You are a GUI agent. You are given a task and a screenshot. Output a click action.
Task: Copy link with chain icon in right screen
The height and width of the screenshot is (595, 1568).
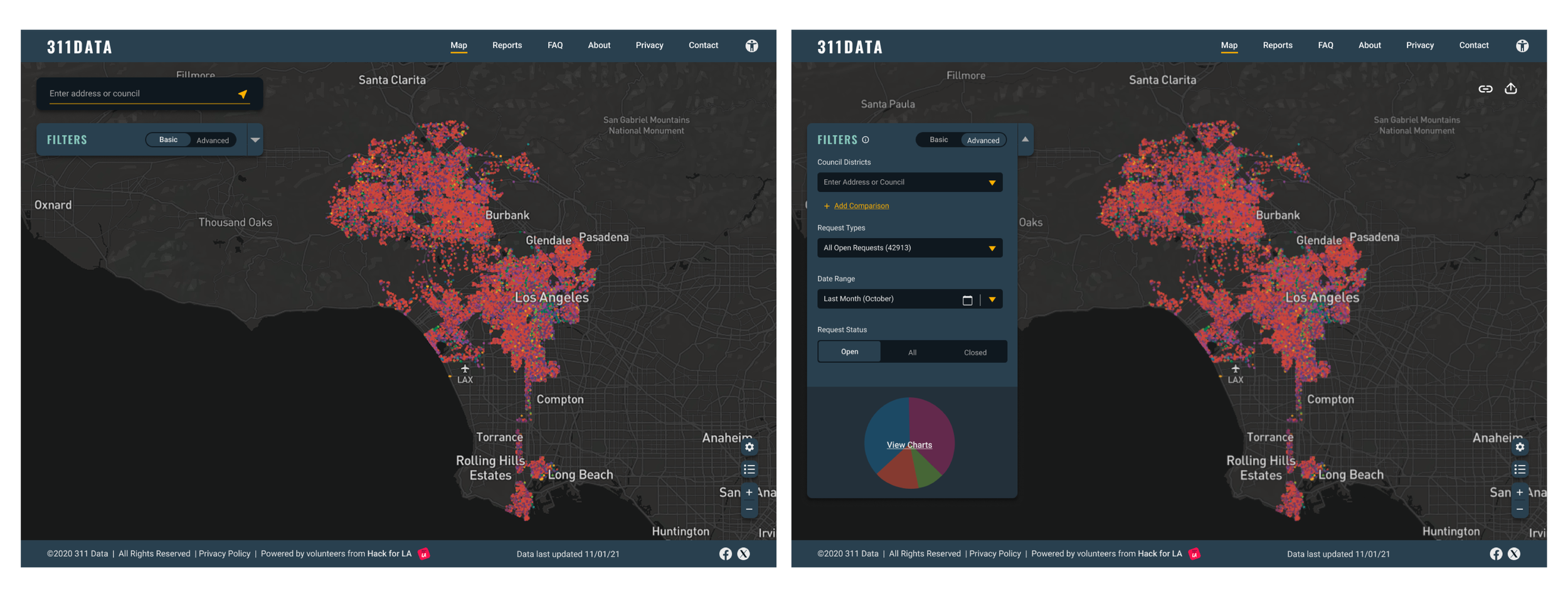point(1485,89)
